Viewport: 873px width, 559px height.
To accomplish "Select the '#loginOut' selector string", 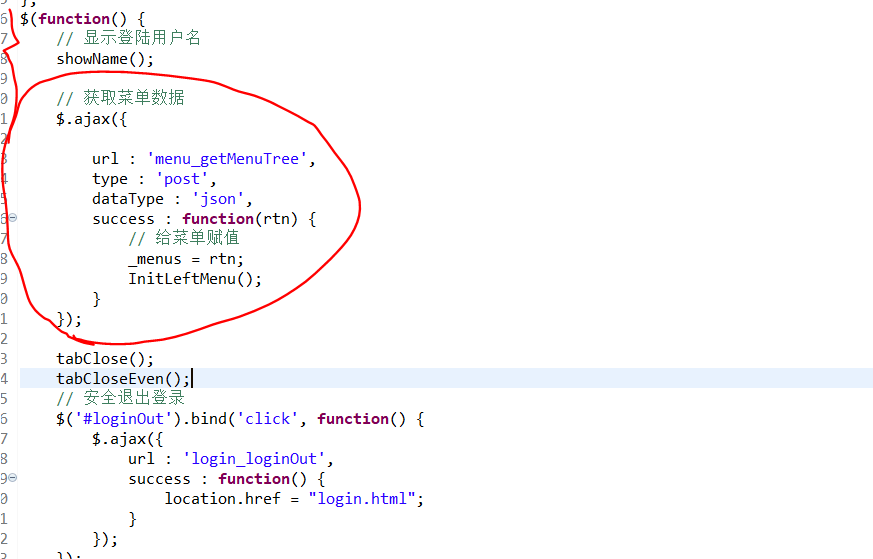I will pyautogui.click(x=124, y=419).
